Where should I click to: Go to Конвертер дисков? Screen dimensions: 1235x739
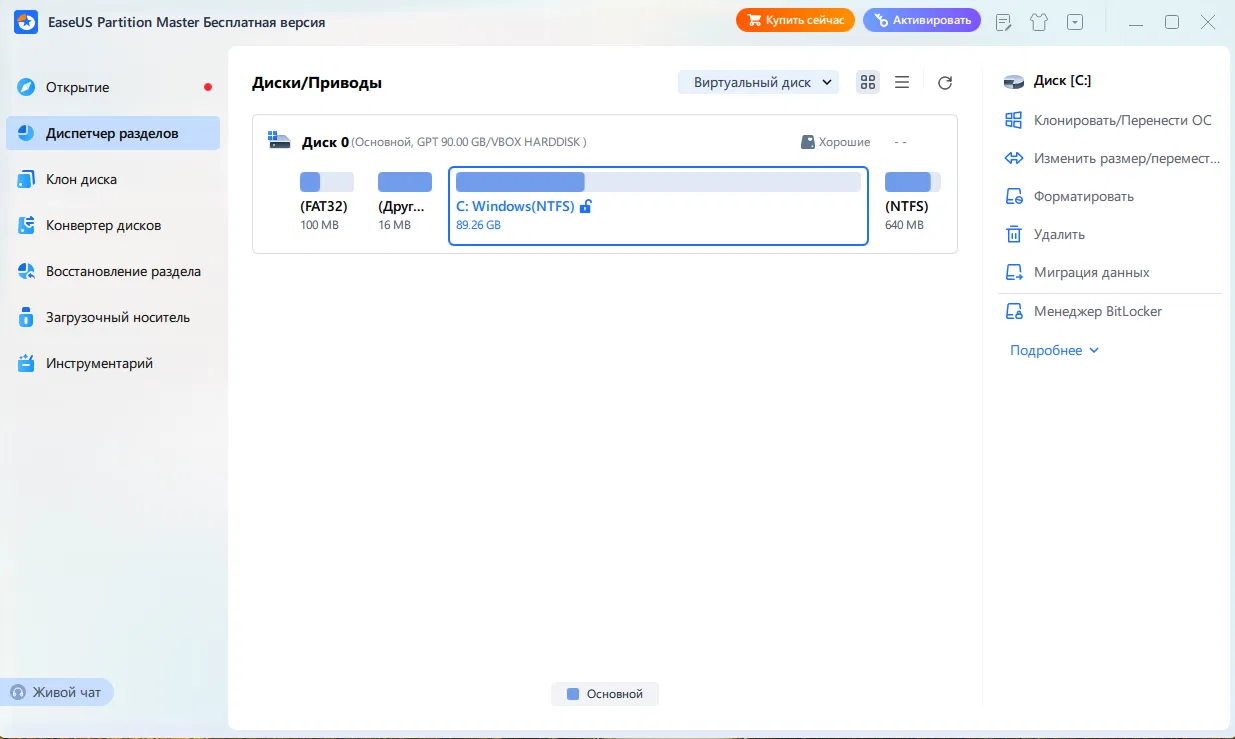[x=113, y=225]
